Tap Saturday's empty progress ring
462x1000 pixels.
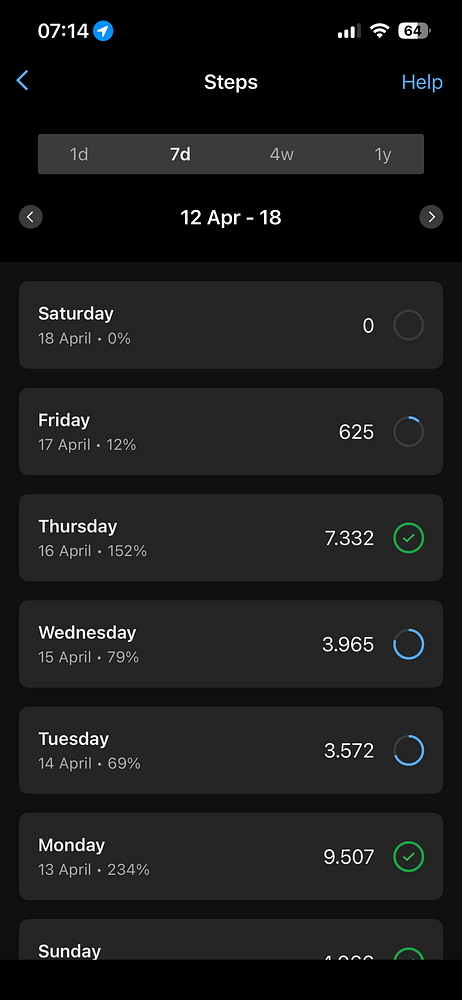pyautogui.click(x=408, y=326)
